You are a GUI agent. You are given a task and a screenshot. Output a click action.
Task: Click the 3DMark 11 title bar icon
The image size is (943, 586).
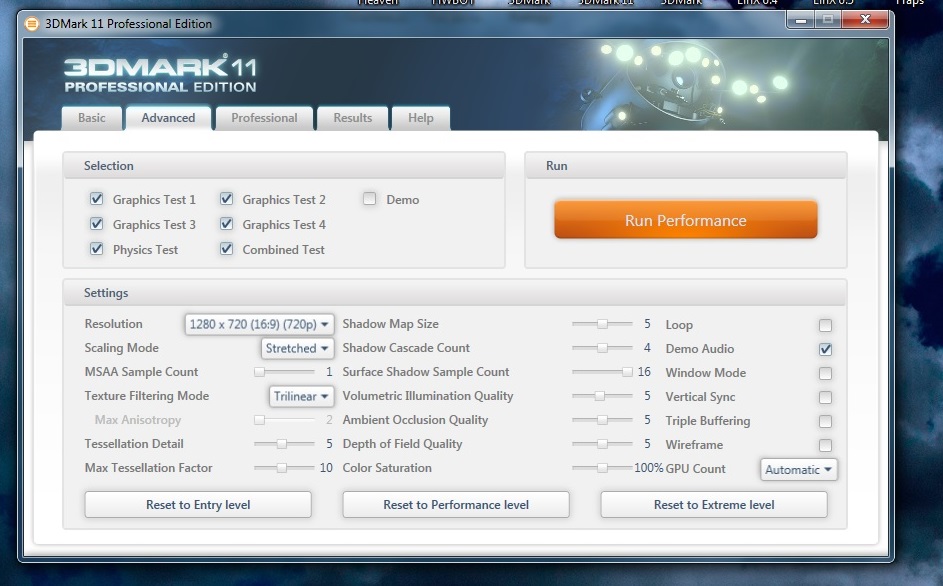pos(32,24)
